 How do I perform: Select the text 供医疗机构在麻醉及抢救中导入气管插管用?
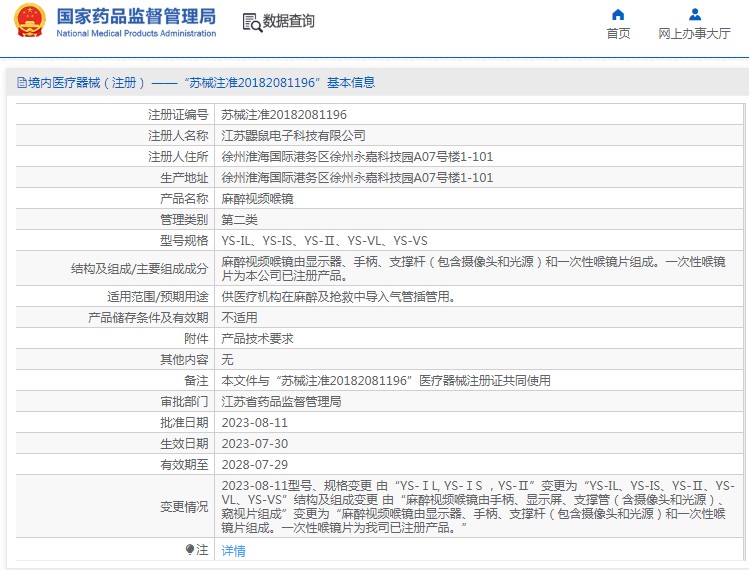(x=338, y=297)
